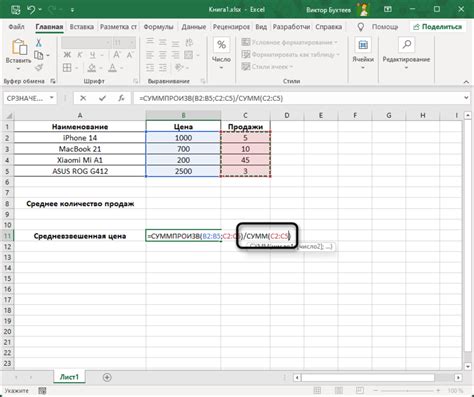Click the zoom slider

point(407,390)
